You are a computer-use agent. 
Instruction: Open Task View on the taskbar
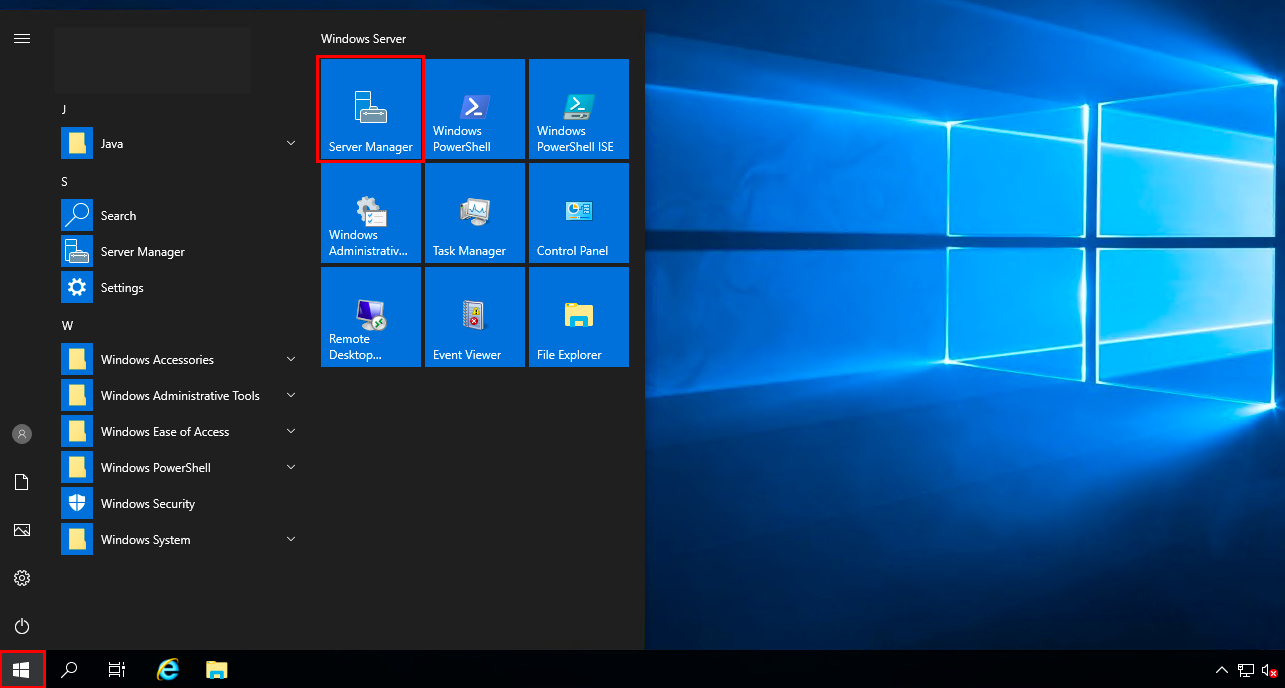tap(117, 670)
